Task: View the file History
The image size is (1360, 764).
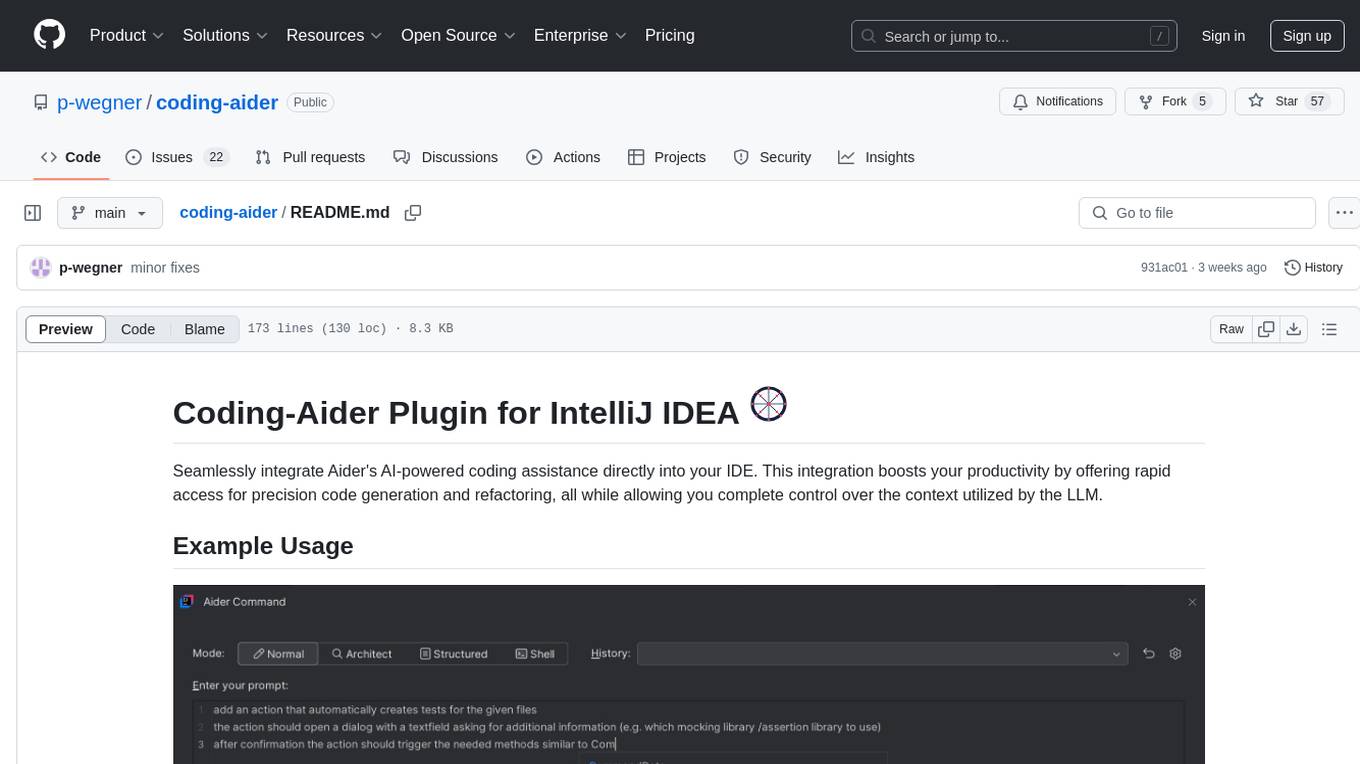Action: point(1313,268)
